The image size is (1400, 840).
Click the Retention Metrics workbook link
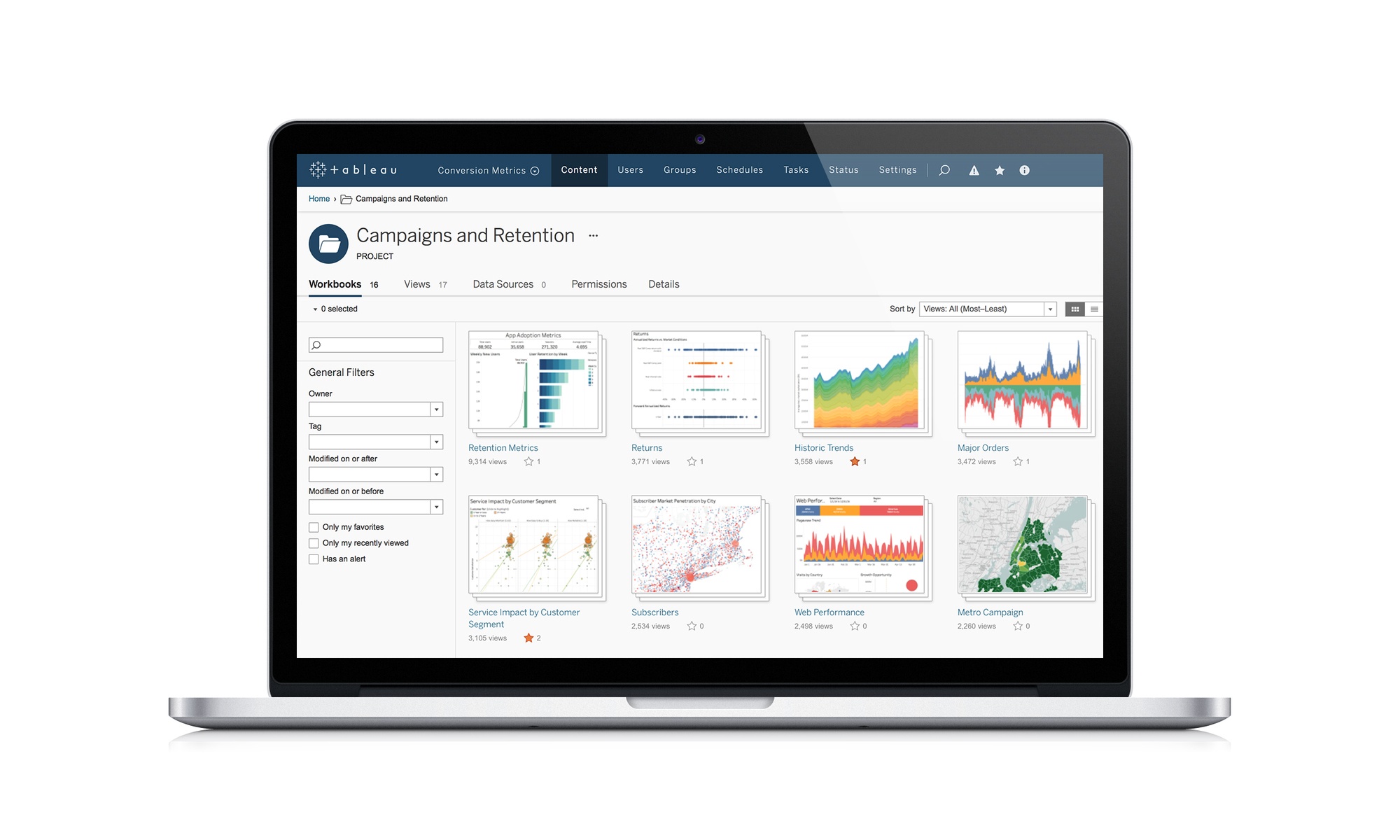point(503,447)
